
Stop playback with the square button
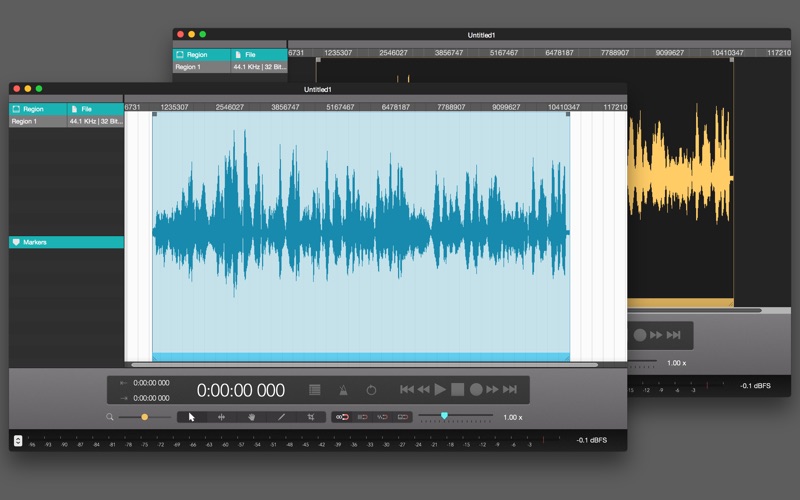[458, 390]
